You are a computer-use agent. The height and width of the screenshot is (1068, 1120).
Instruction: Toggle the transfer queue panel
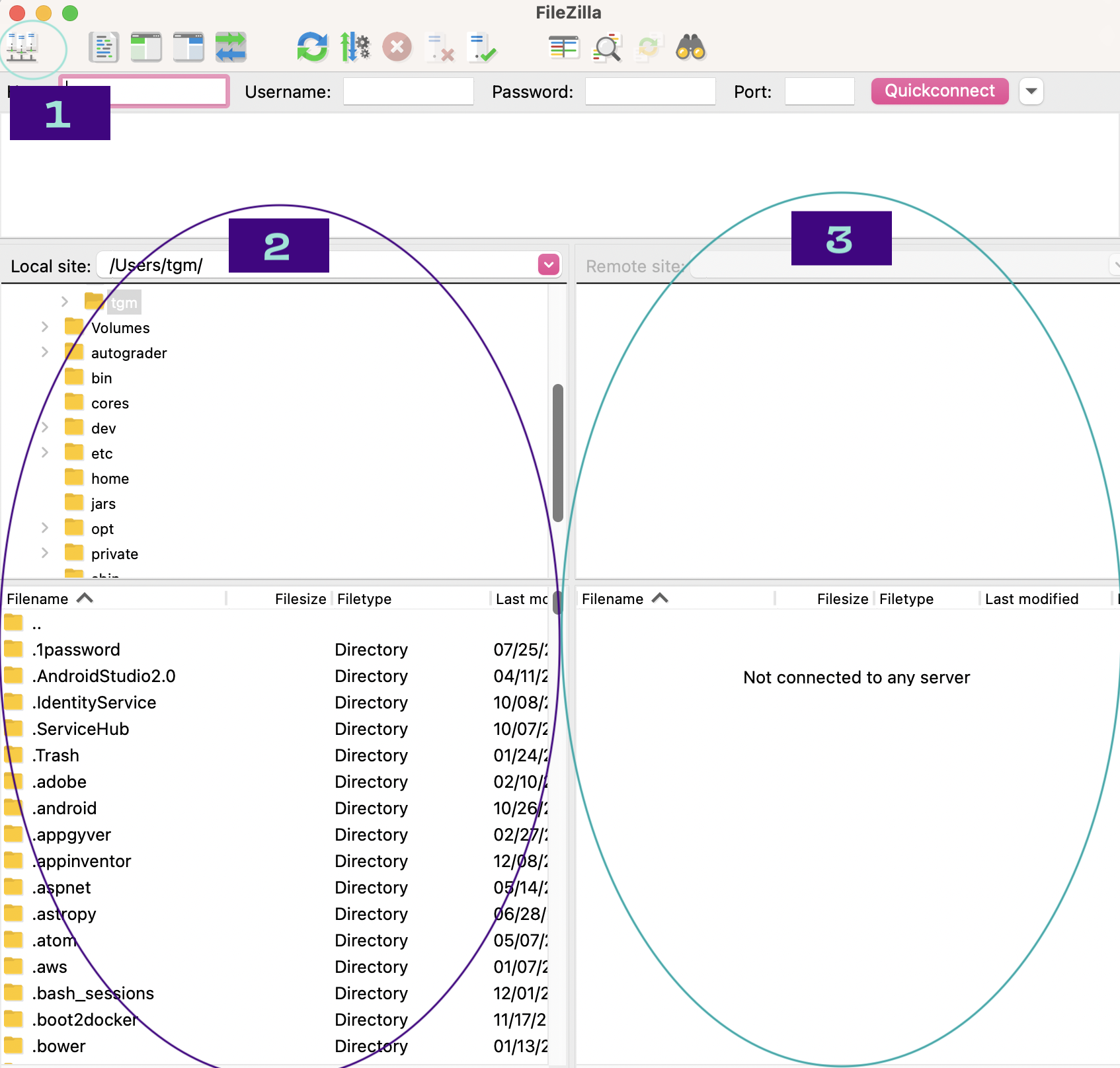tap(231, 47)
